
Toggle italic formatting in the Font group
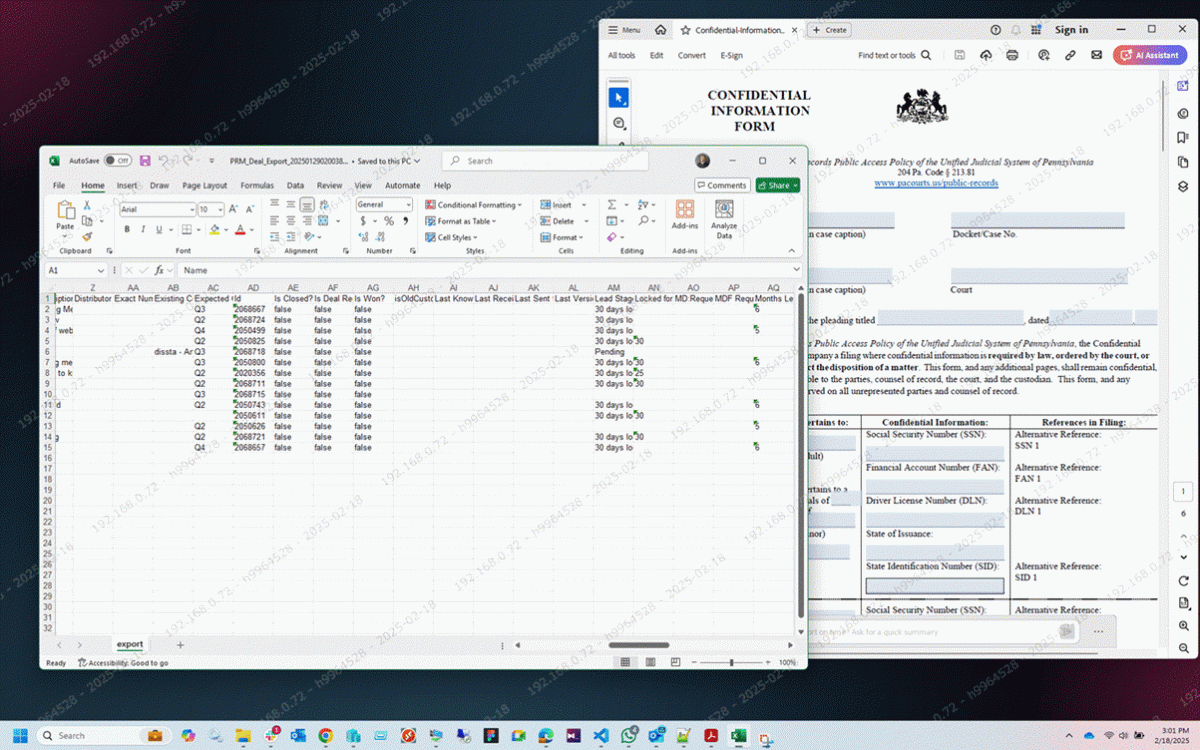143,229
